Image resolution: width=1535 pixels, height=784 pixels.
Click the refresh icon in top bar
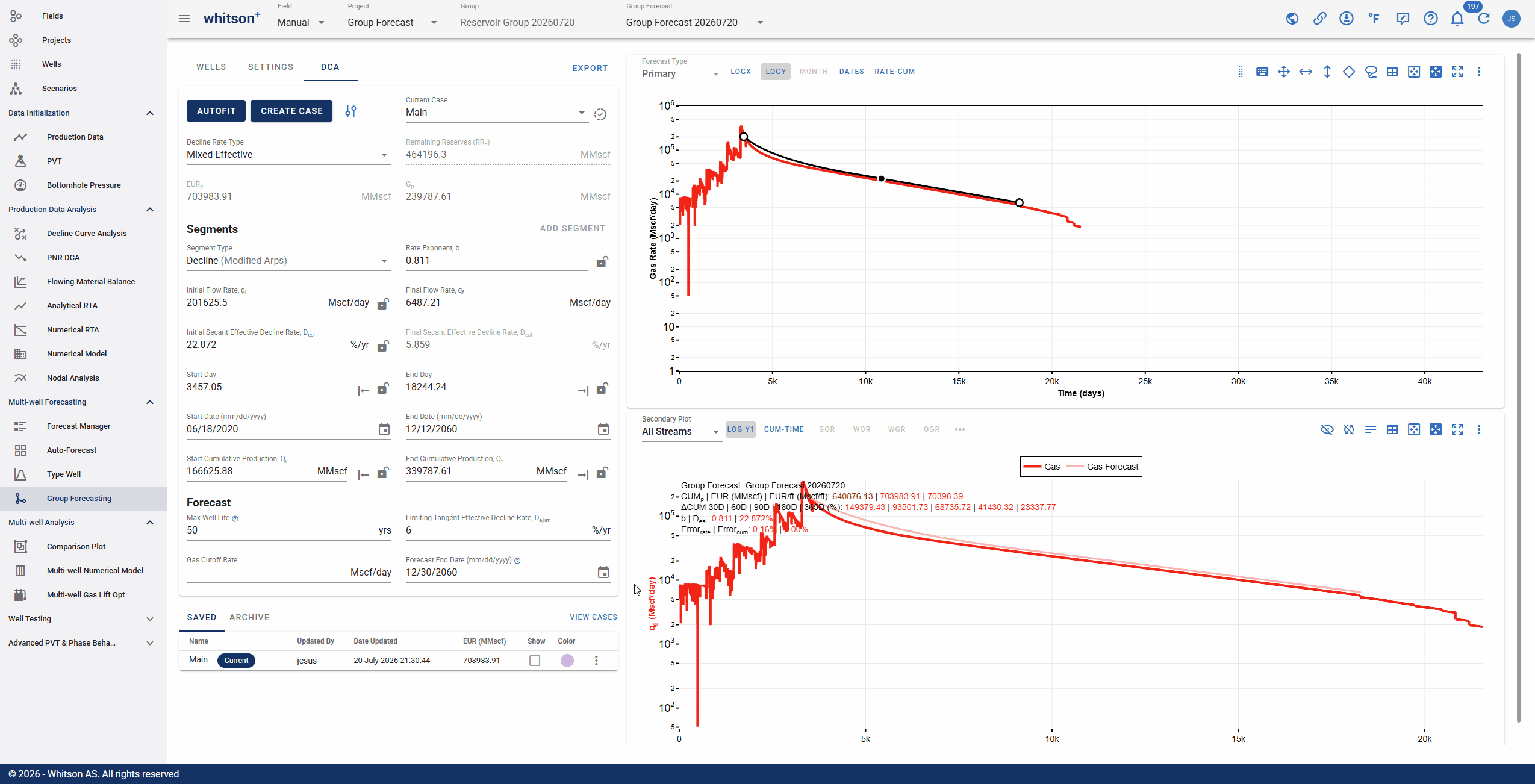pos(1484,19)
